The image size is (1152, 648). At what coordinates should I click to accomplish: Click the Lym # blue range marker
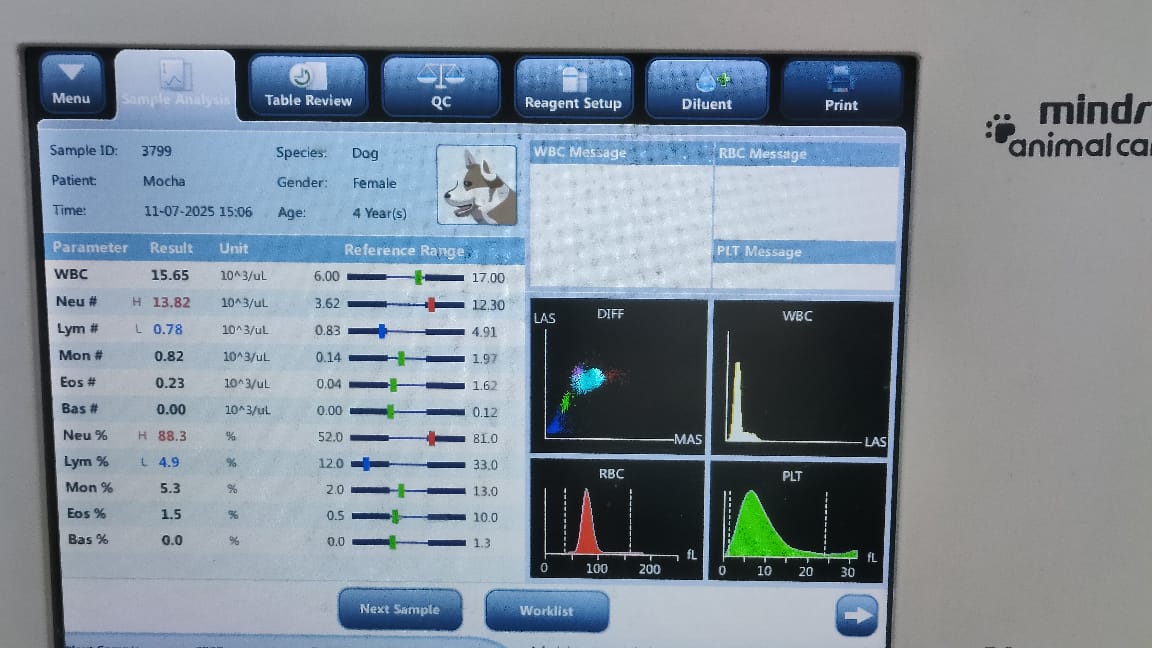(x=382, y=331)
